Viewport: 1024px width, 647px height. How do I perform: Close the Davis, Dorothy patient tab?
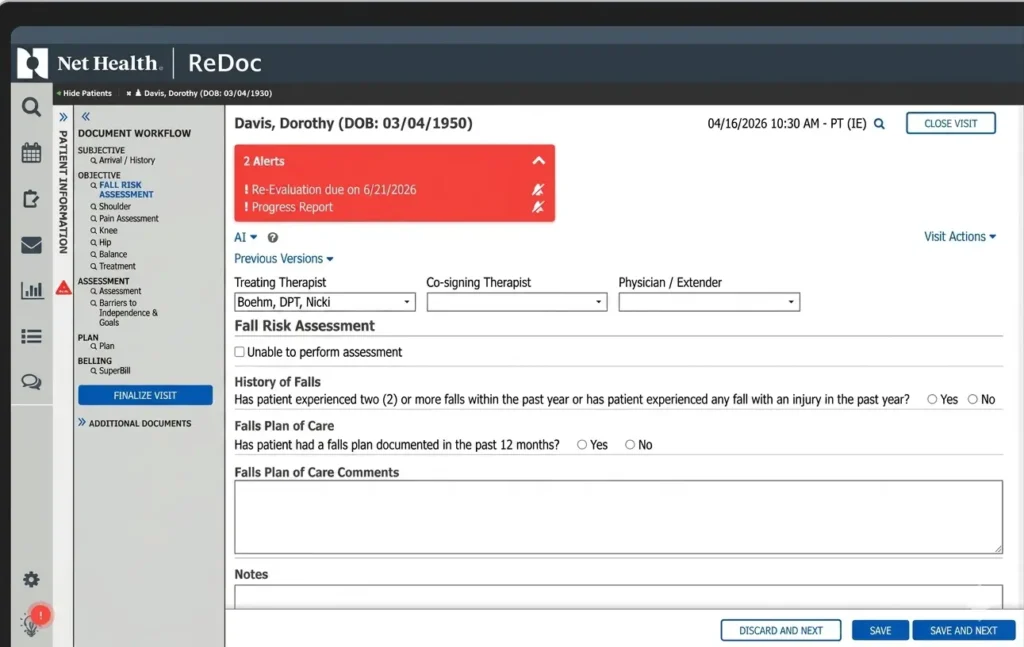pyautogui.click(x=129, y=93)
